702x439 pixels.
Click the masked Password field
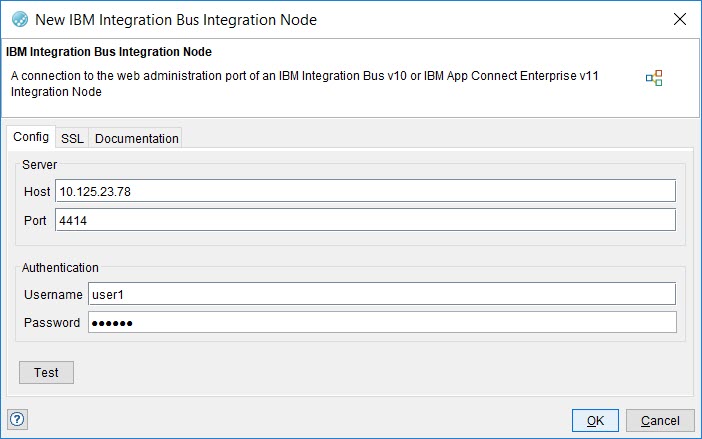pyautogui.click(x=380, y=322)
